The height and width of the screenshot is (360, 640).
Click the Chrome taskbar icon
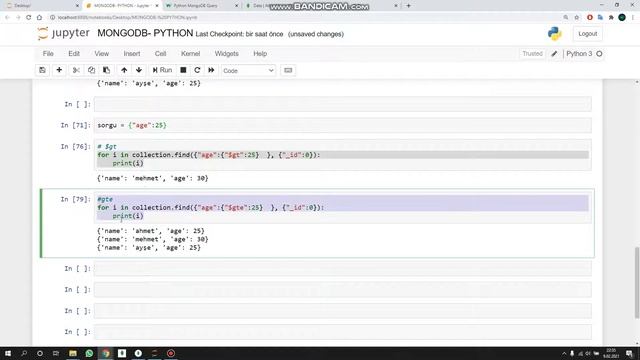pos(106,353)
